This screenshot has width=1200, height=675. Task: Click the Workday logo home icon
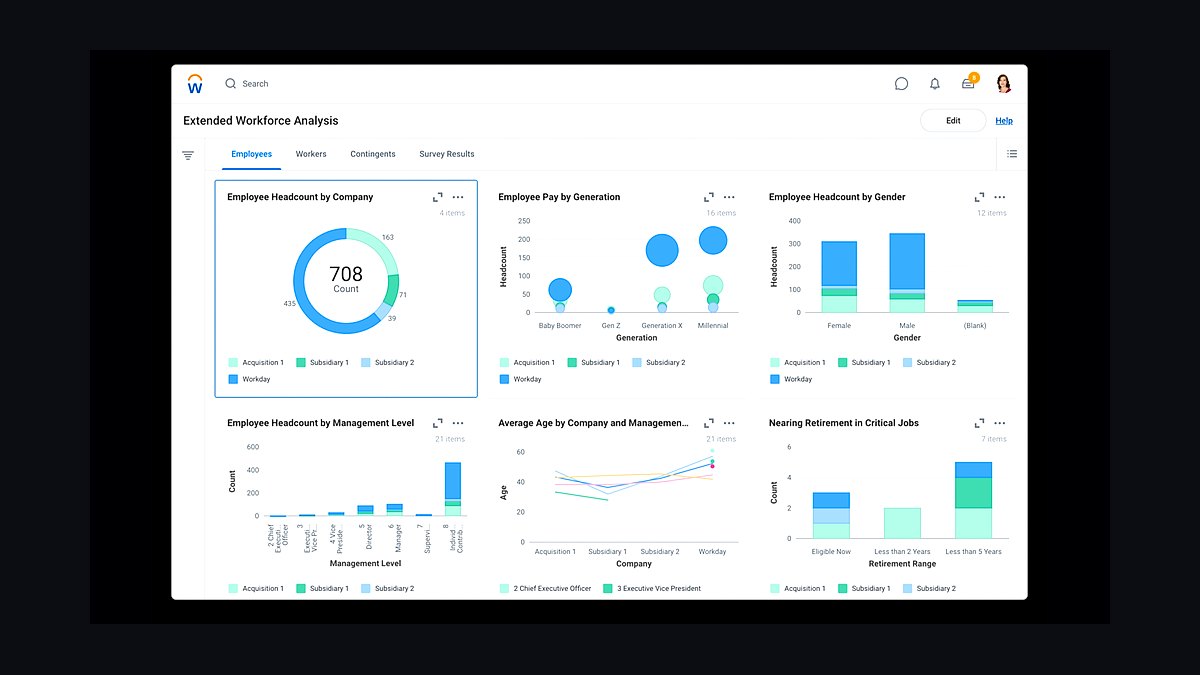(x=195, y=84)
